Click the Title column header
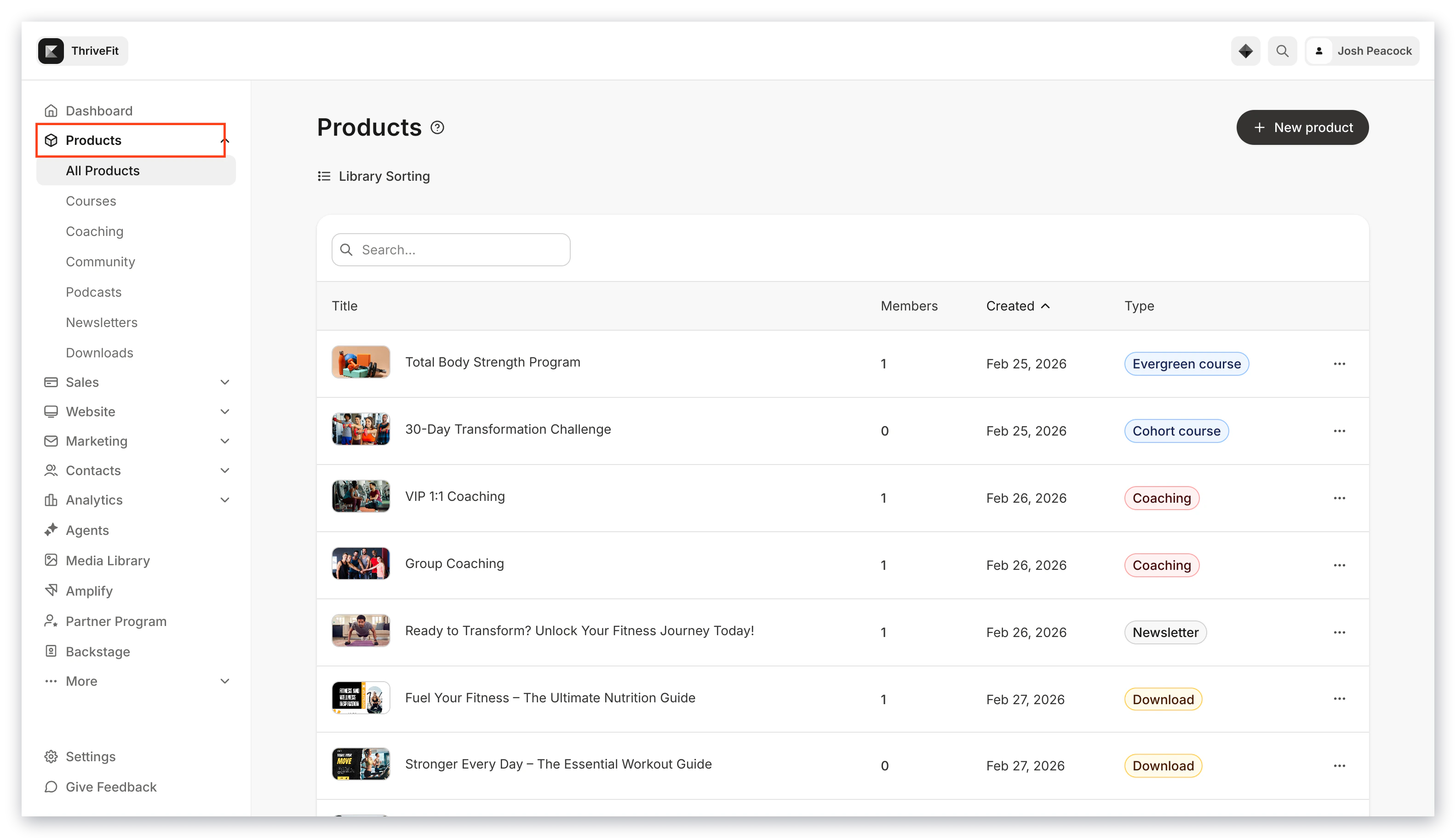Image resolution: width=1456 pixels, height=838 pixels. click(344, 306)
